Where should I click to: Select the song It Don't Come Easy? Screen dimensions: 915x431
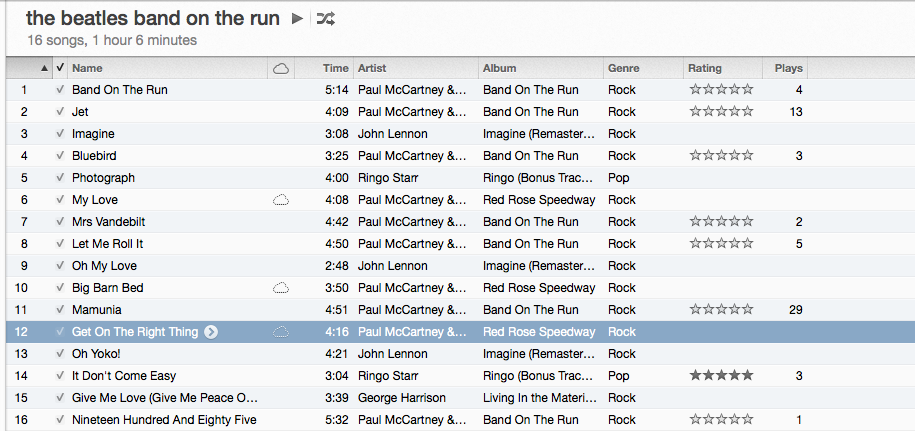pos(124,376)
